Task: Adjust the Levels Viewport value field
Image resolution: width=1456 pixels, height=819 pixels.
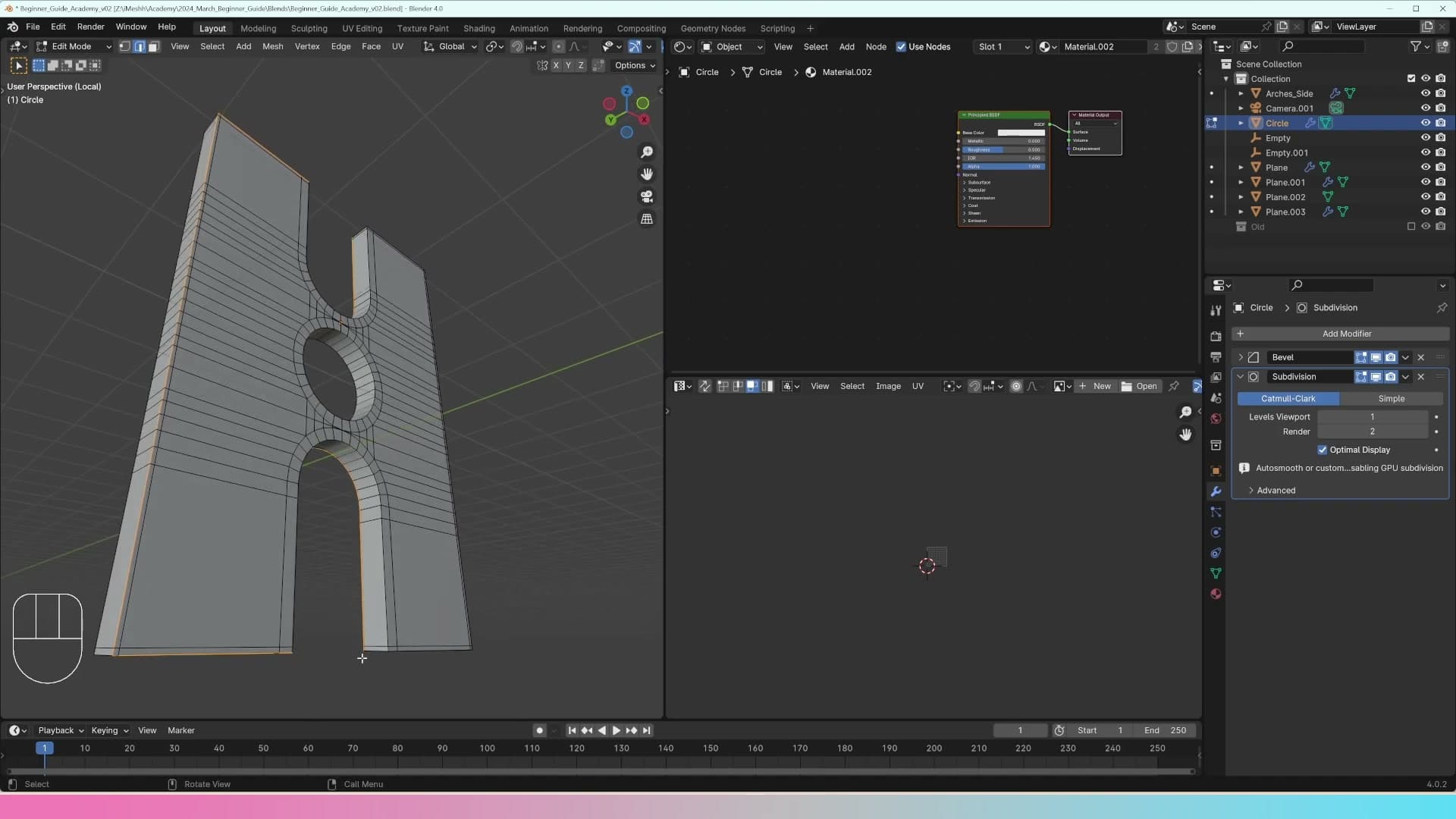Action: (x=1372, y=417)
